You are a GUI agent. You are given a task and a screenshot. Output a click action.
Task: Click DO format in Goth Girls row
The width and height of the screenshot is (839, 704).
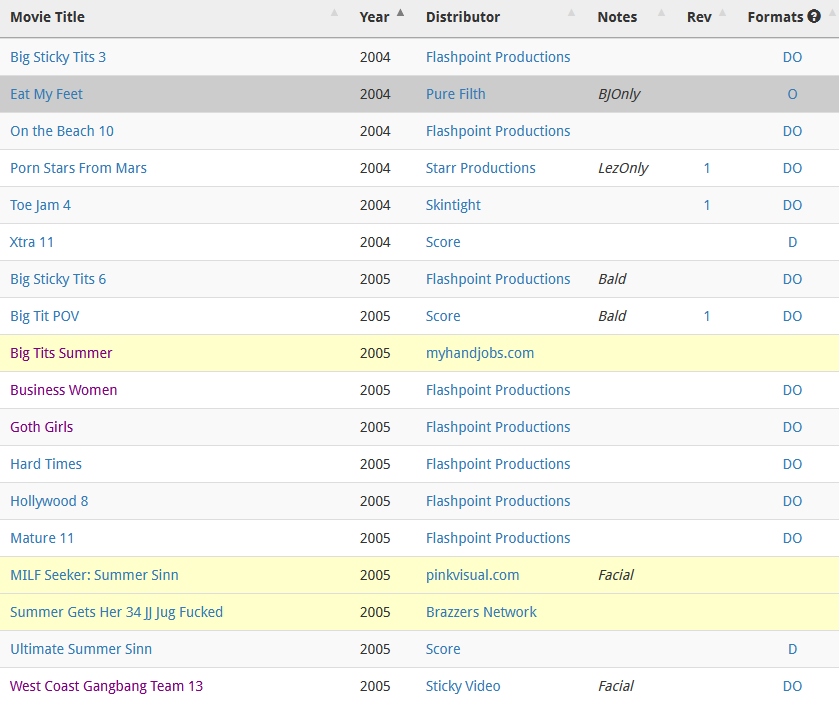pyautogui.click(x=792, y=427)
